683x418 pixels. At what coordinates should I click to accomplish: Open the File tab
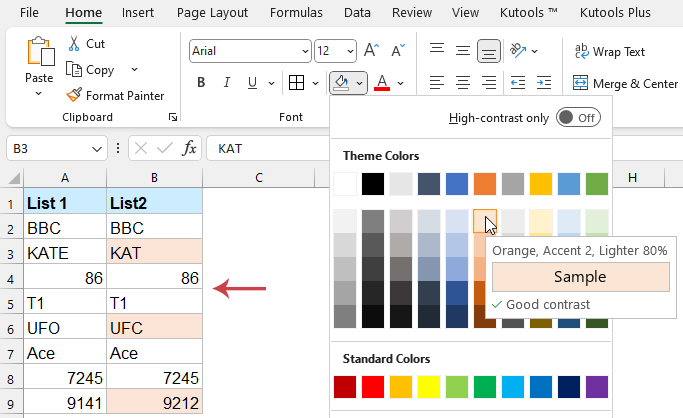[29, 13]
